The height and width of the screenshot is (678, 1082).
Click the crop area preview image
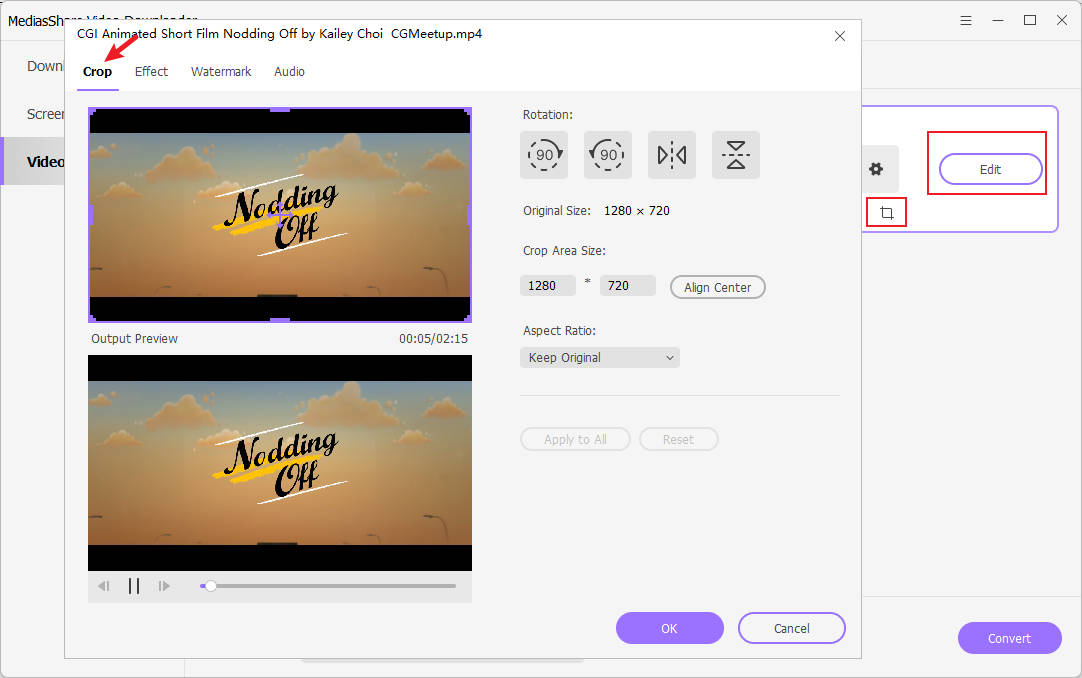[x=279, y=215]
